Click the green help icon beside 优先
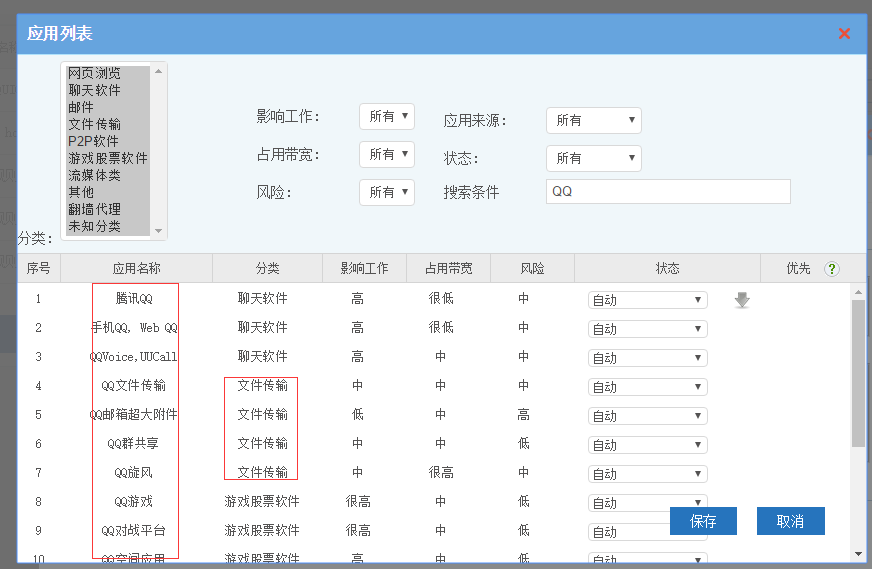The height and width of the screenshot is (569, 872). pos(831,269)
